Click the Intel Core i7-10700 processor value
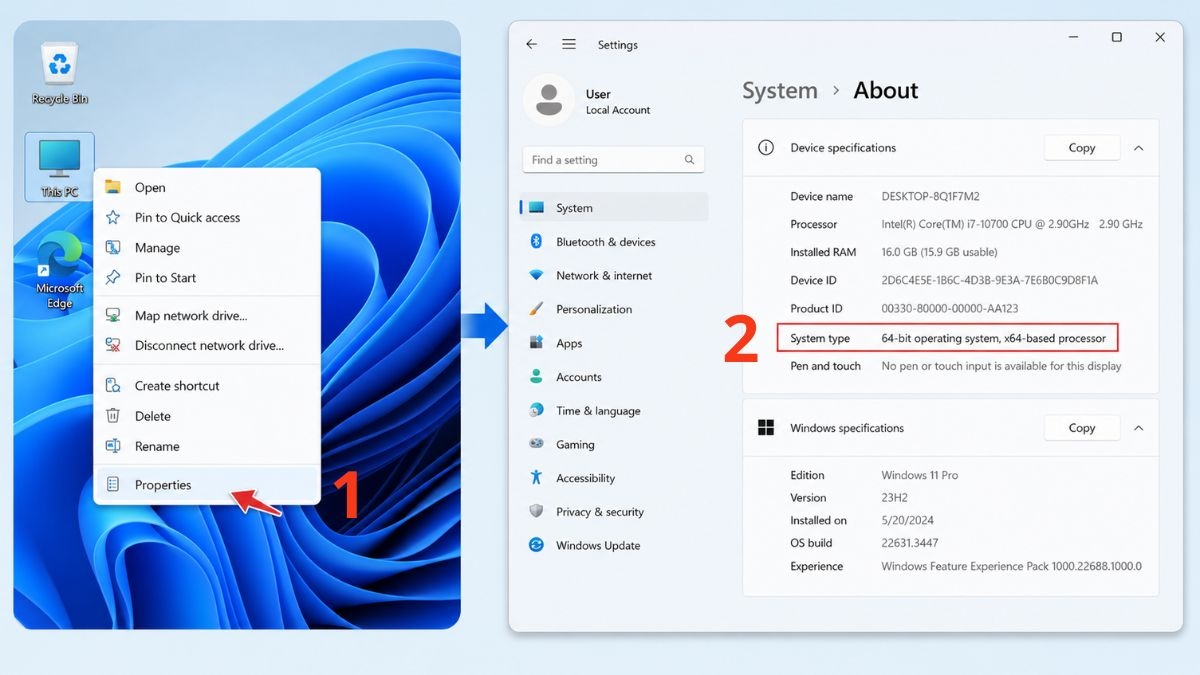 tap(1012, 224)
